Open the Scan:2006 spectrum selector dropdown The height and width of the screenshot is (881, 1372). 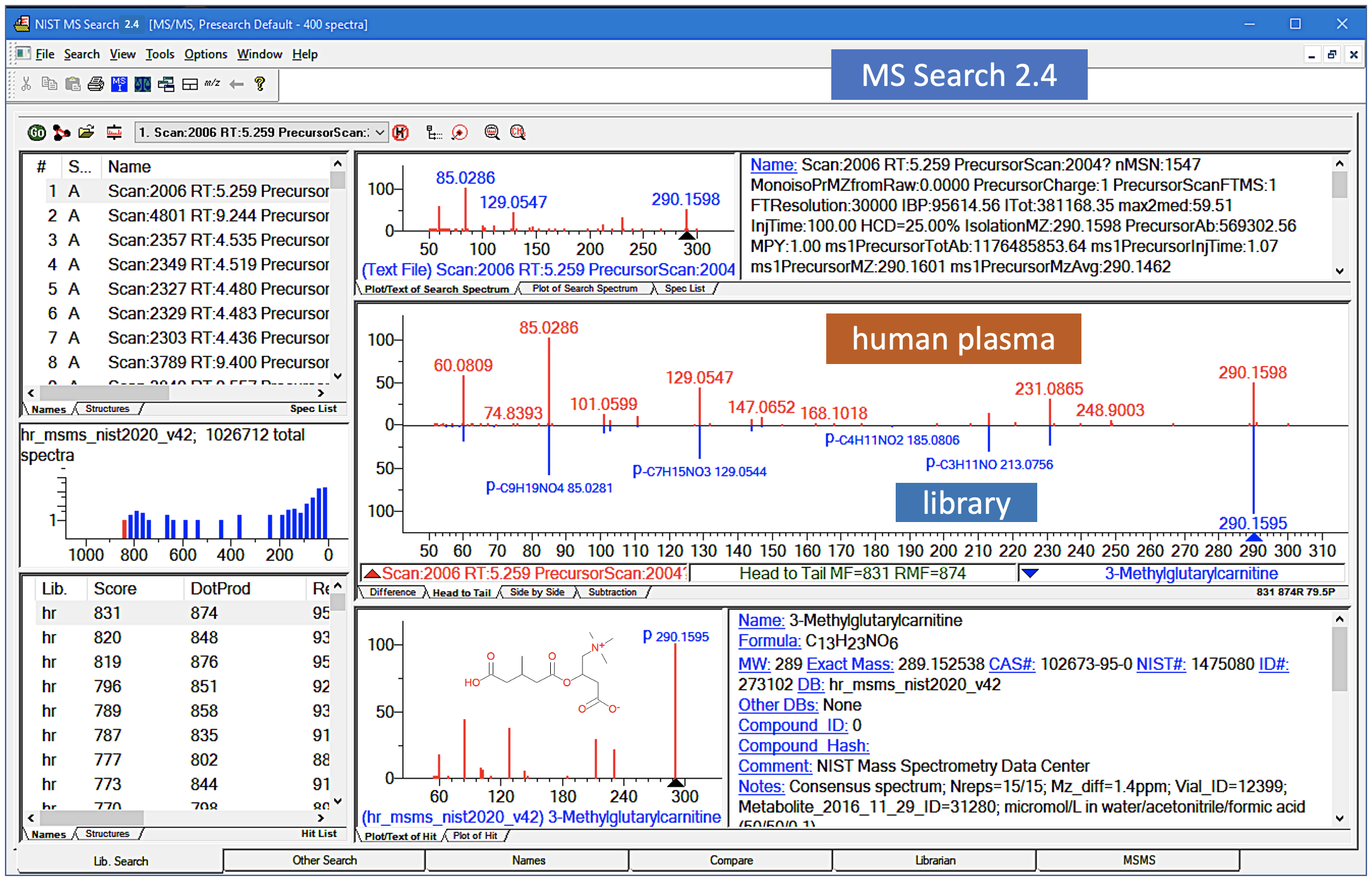(x=380, y=133)
